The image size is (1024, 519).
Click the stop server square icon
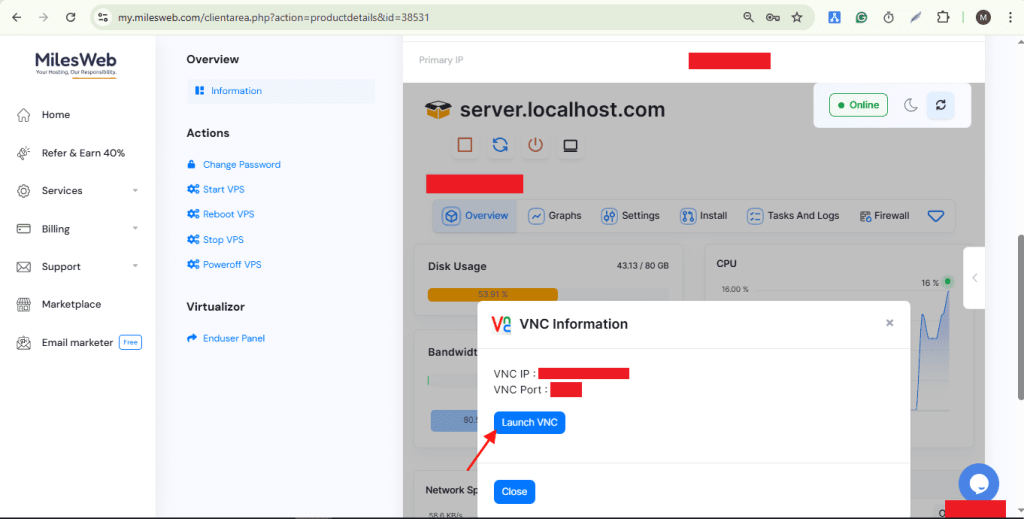tap(464, 145)
